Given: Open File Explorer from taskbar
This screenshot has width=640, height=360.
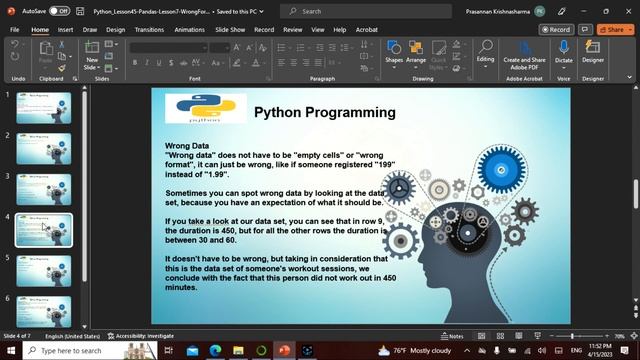Looking at the screenshot, I should point(238,351).
